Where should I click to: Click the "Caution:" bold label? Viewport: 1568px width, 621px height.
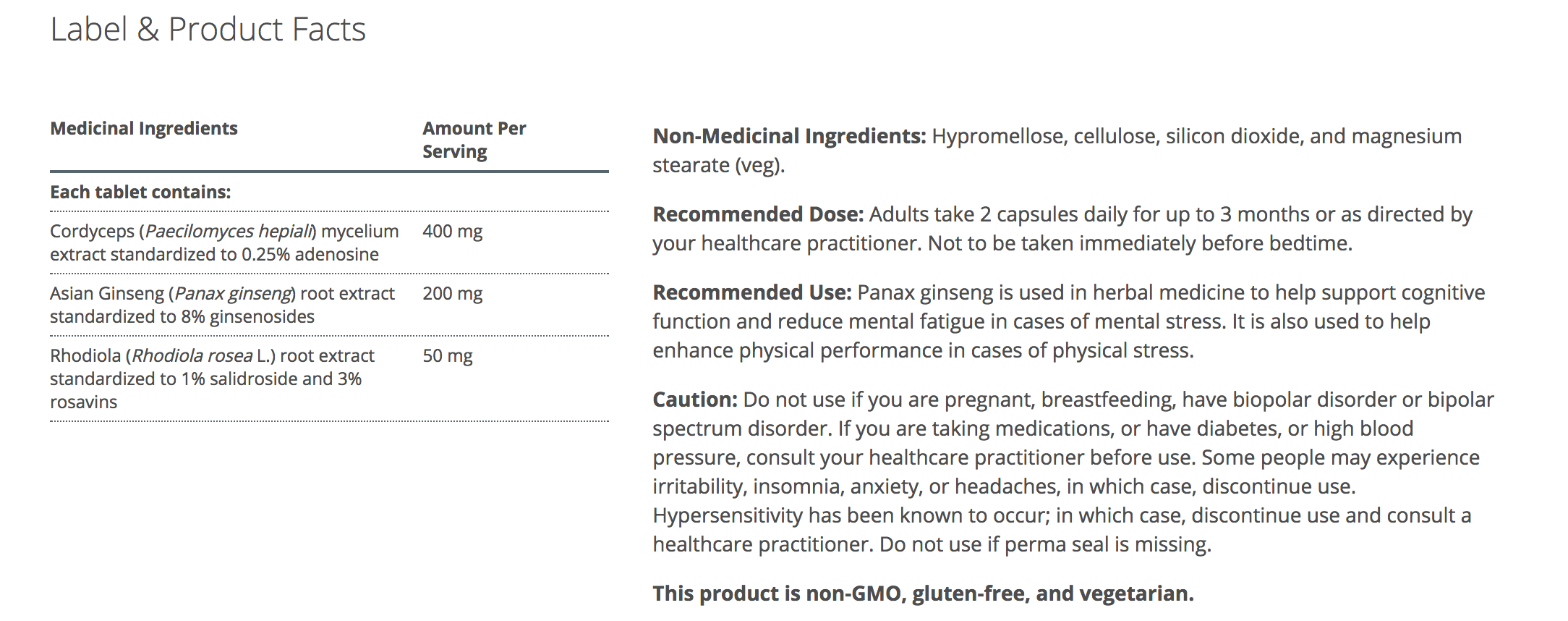(x=694, y=400)
